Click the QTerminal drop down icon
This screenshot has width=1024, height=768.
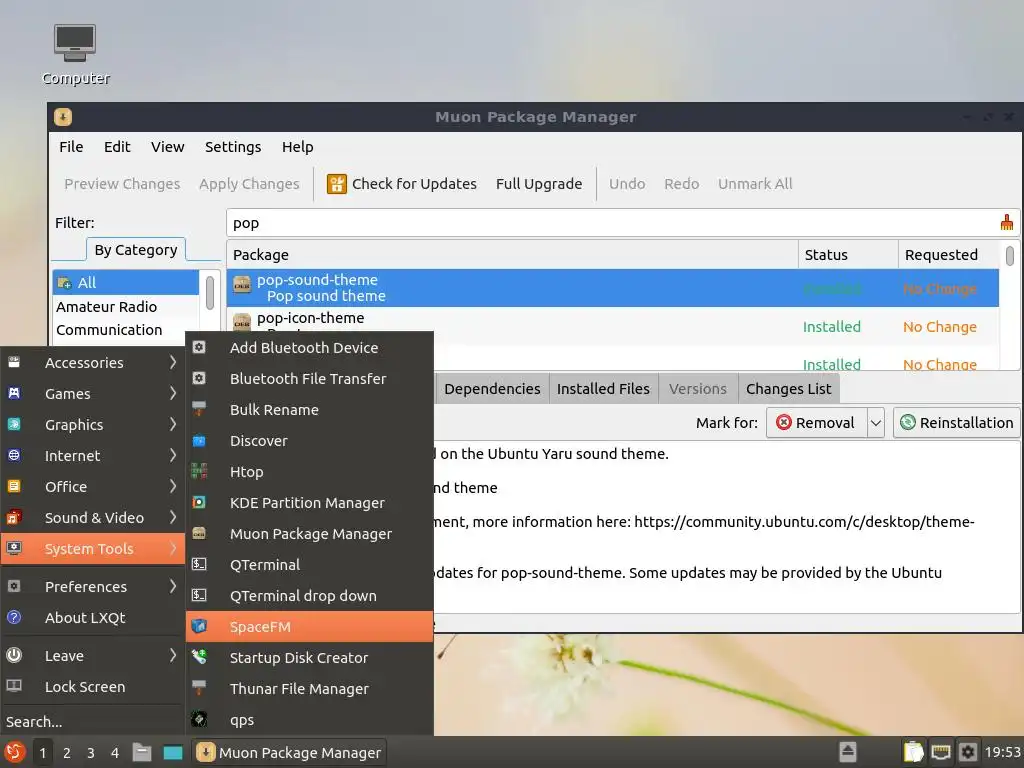tap(199, 596)
